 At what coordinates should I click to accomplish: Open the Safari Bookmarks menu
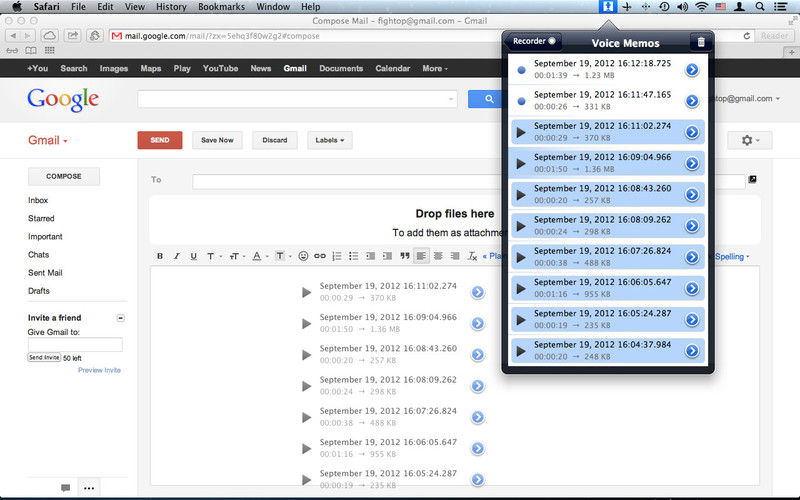221,7
